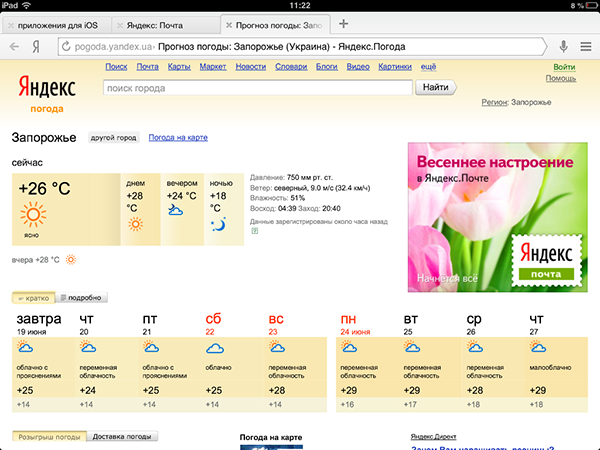Select the пн 24 июня forecast column
This screenshot has height=450, width=600.
tap(367, 362)
